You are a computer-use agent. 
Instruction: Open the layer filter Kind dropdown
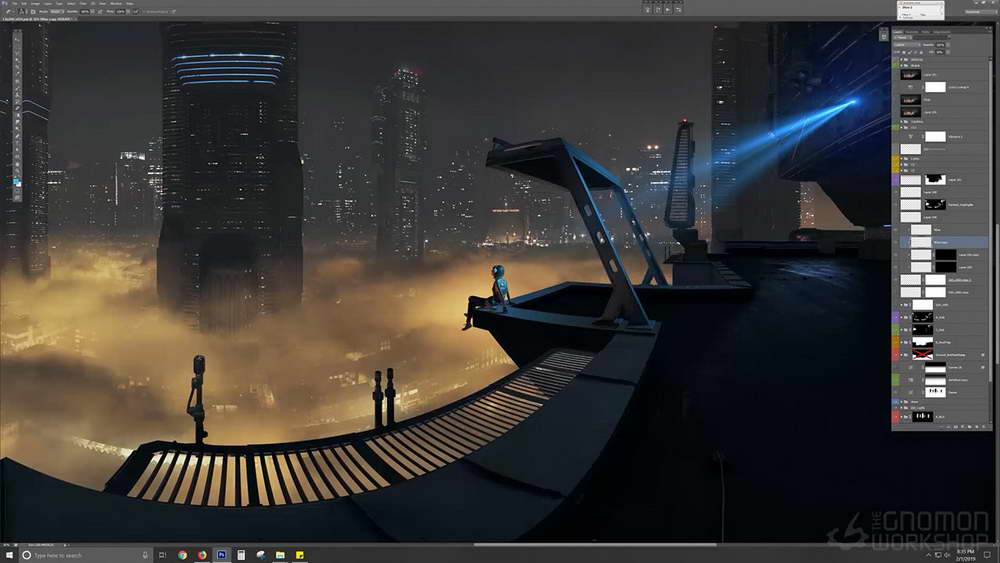[x=903, y=38]
